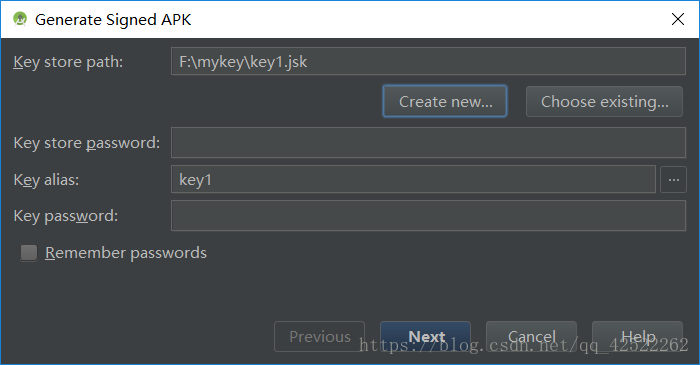Open key alias browse ellipsis button
Screen dimensions: 700x365
click(x=673, y=179)
